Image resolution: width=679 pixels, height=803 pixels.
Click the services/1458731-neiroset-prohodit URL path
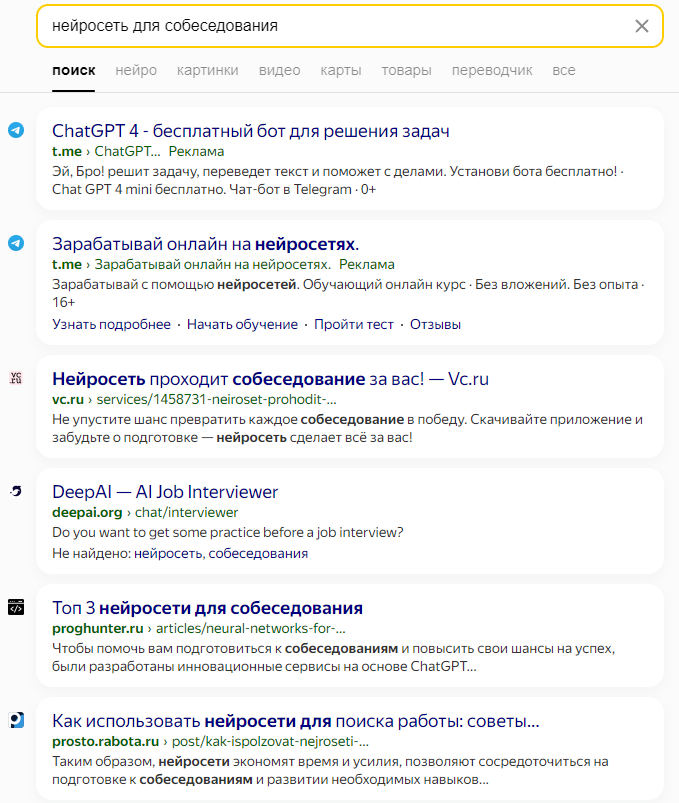tap(216, 399)
